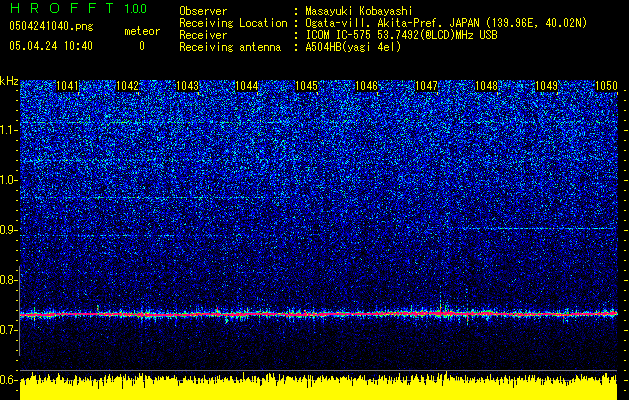Select the filename 0504241040.png
Screen dimensions: 629x400
[51, 26]
